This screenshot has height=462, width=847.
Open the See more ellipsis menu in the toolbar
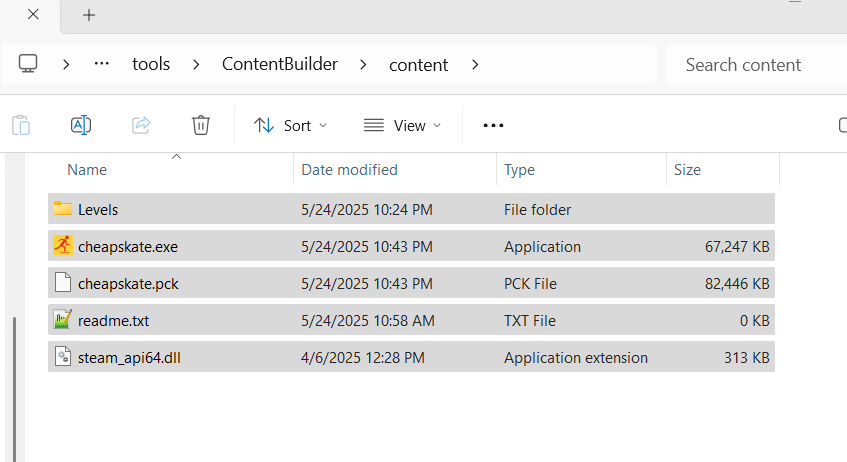[493, 125]
